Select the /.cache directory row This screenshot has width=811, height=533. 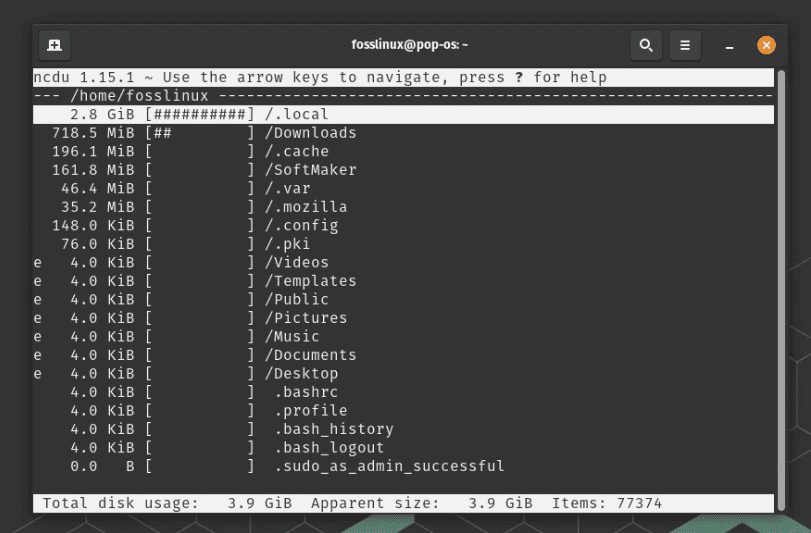coord(403,151)
